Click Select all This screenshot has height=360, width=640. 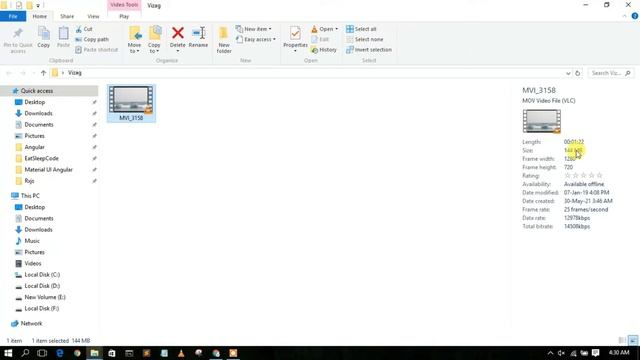click(x=361, y=29)
